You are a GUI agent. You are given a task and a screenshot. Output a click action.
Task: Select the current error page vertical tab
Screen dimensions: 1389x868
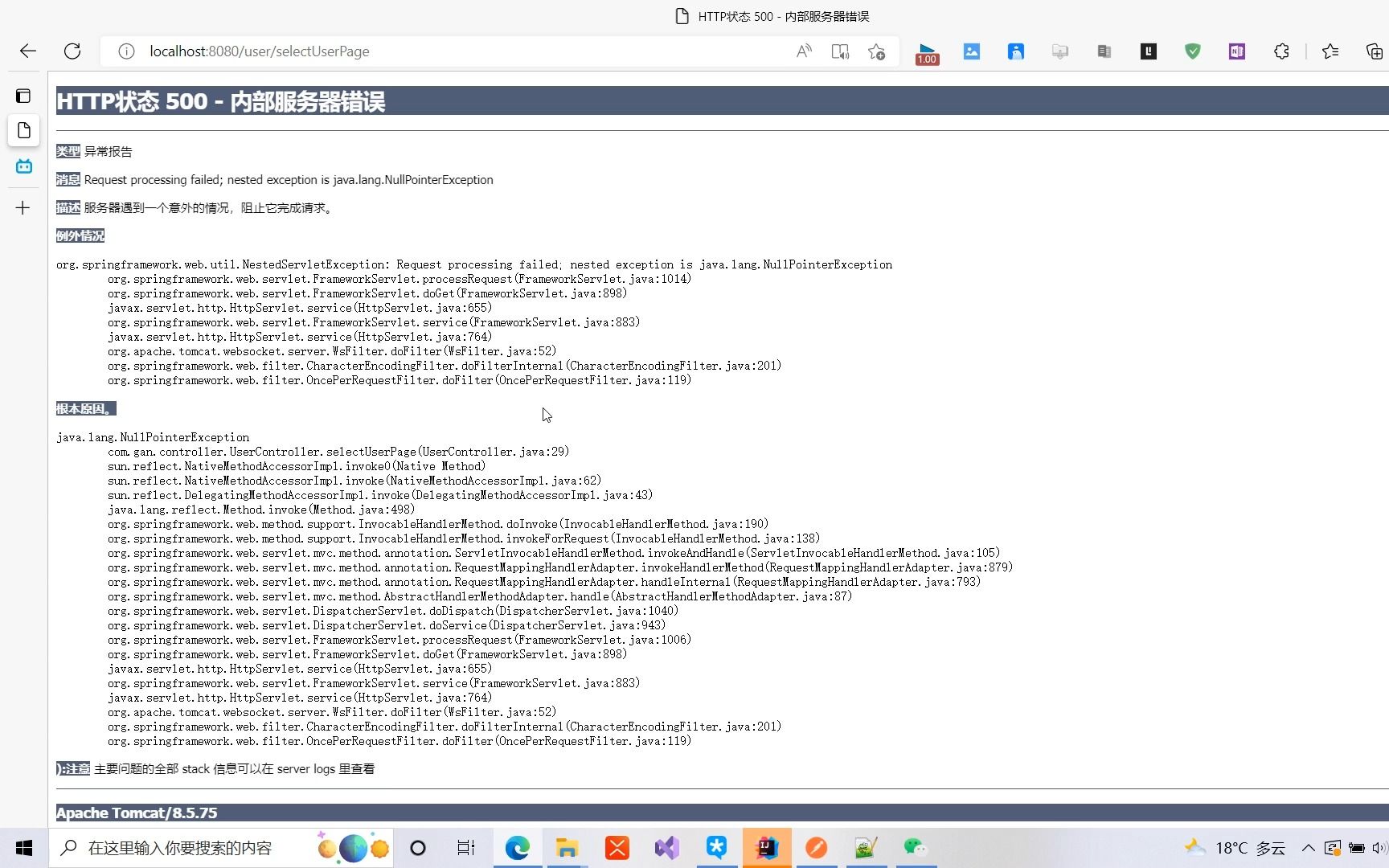[x=24, y=130]
